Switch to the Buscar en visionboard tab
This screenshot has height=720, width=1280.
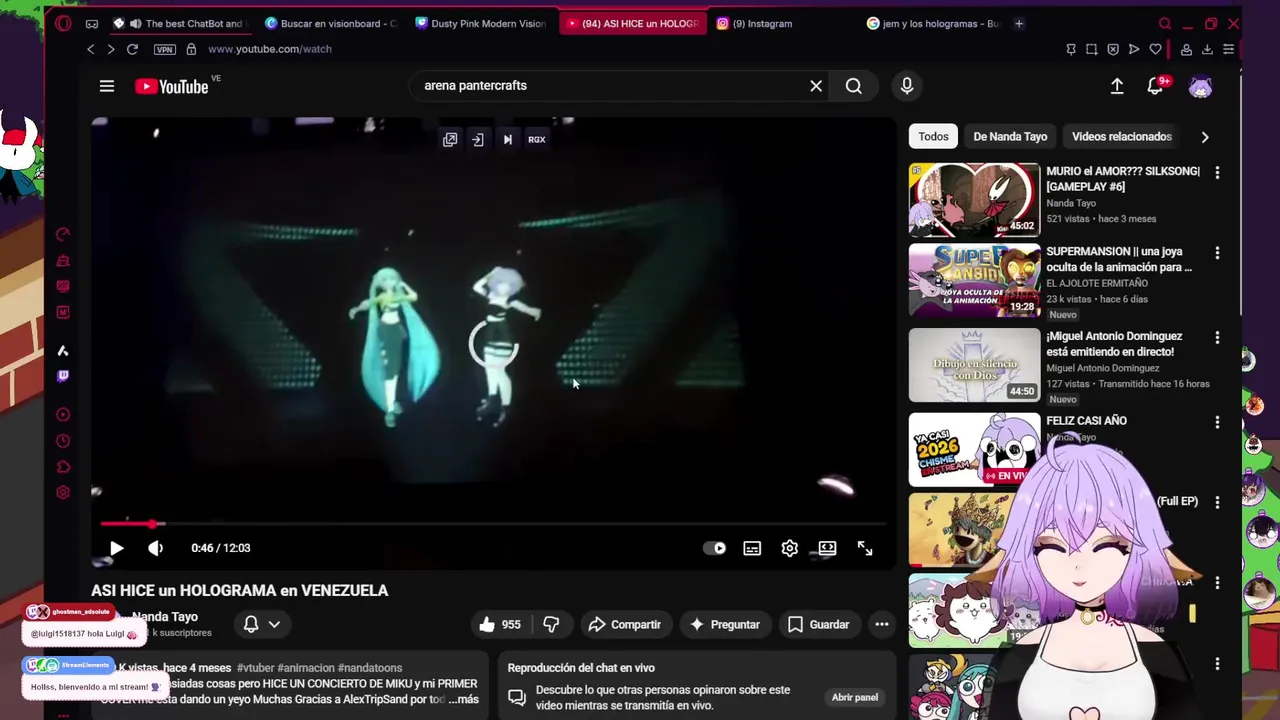tap(331, 24)
